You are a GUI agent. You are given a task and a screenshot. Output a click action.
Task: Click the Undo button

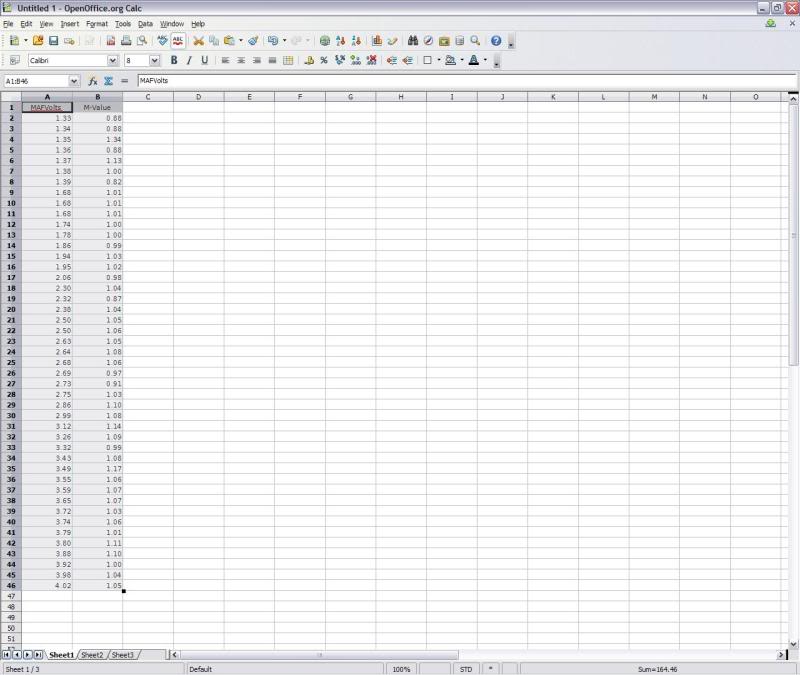(x=274, y=41)
